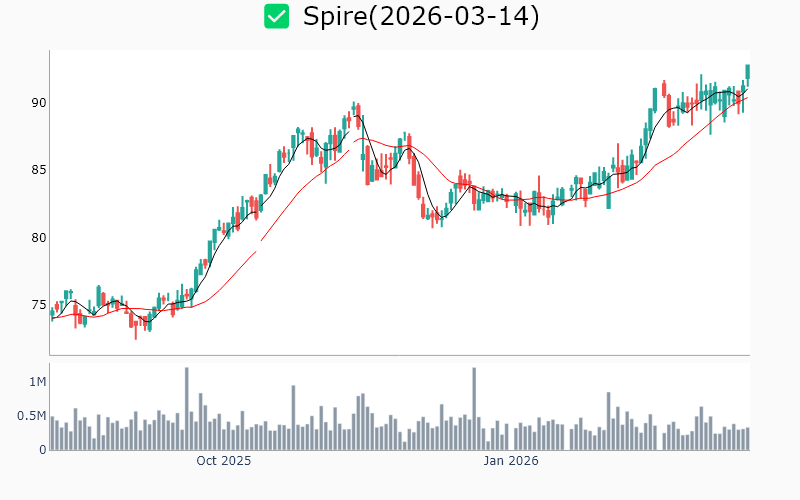Click the green checkmark icon beside Spire
Image resolution: width=800 pixels, height=500 pixels.
(276, 17)
